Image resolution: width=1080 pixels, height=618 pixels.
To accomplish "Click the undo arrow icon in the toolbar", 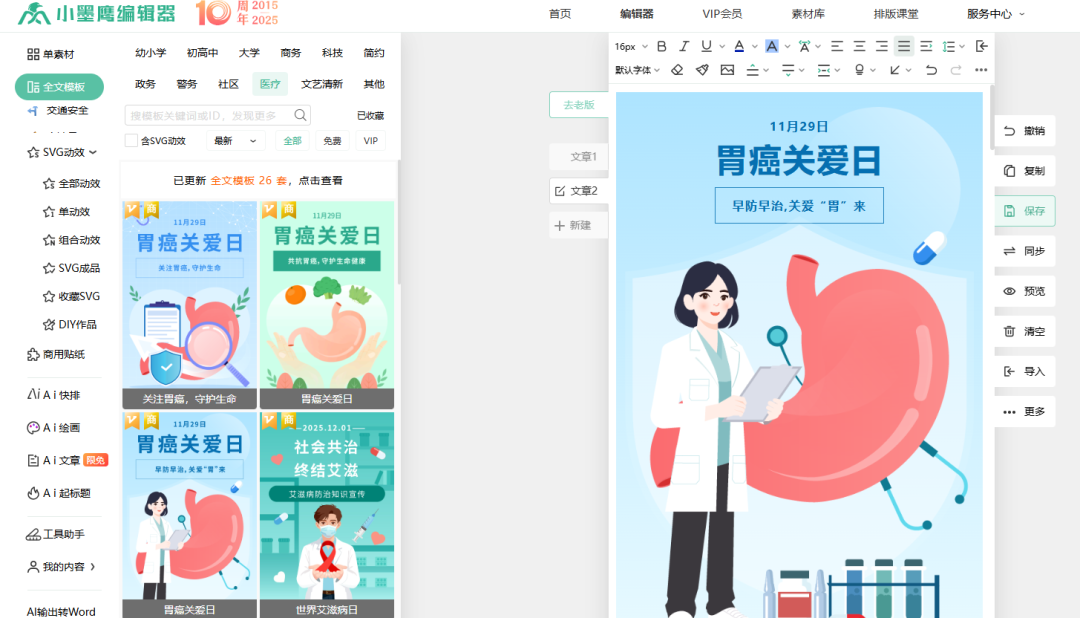I will [x=931, y=69].
